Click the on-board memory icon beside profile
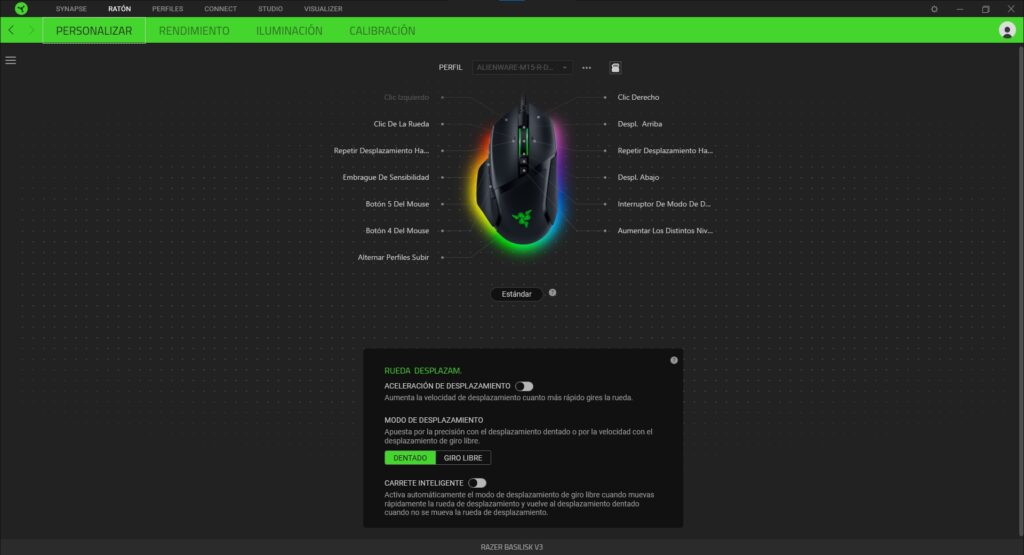The width and height of the screenshot is (1024, 555). point(615,68)
